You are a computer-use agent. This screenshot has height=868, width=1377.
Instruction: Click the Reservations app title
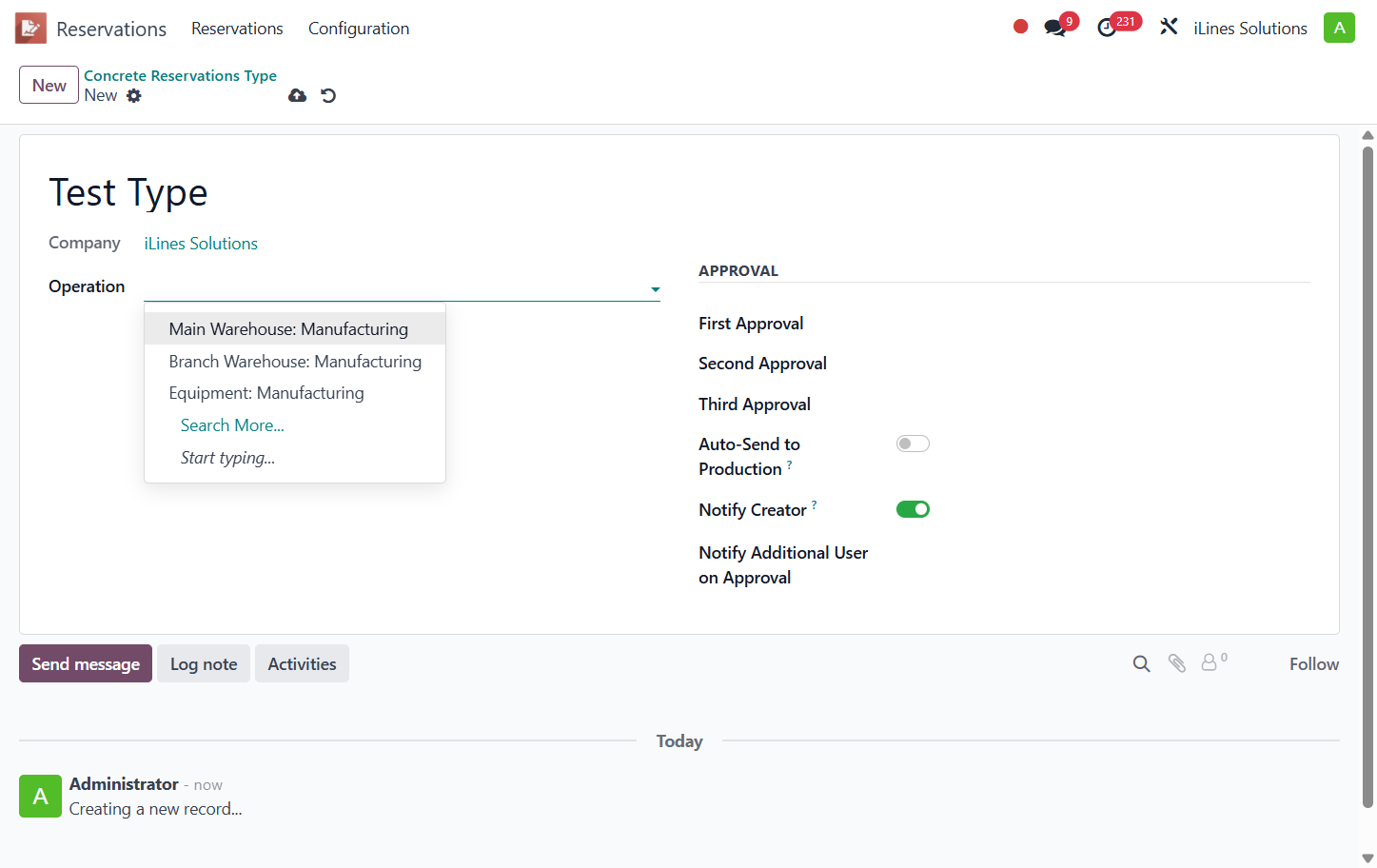111,29
